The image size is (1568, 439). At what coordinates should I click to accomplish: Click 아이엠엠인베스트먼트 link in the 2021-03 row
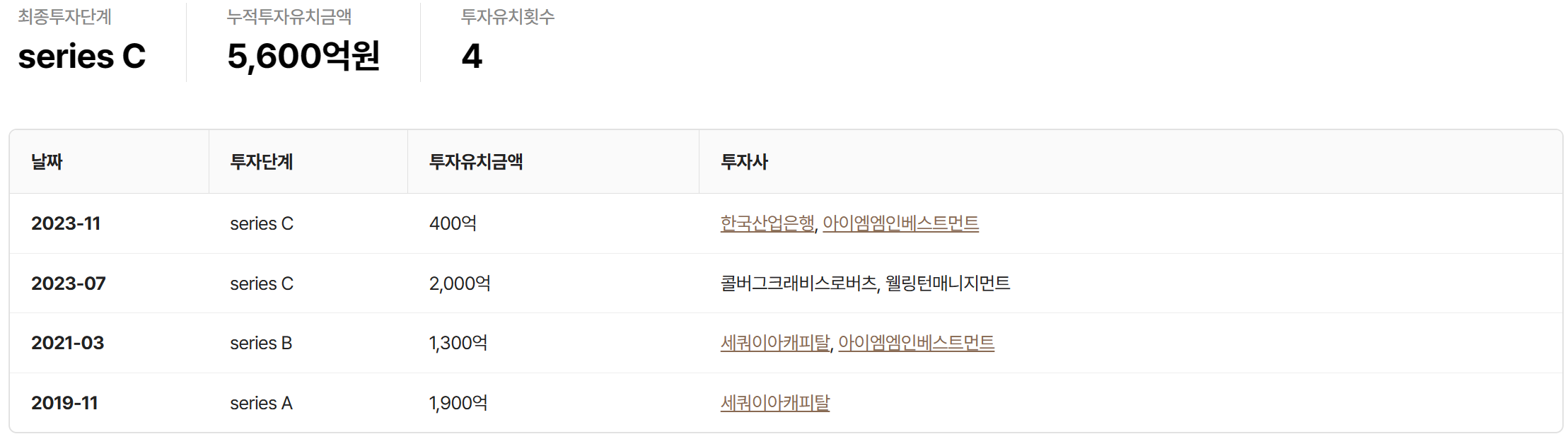(x=916, y=343)
